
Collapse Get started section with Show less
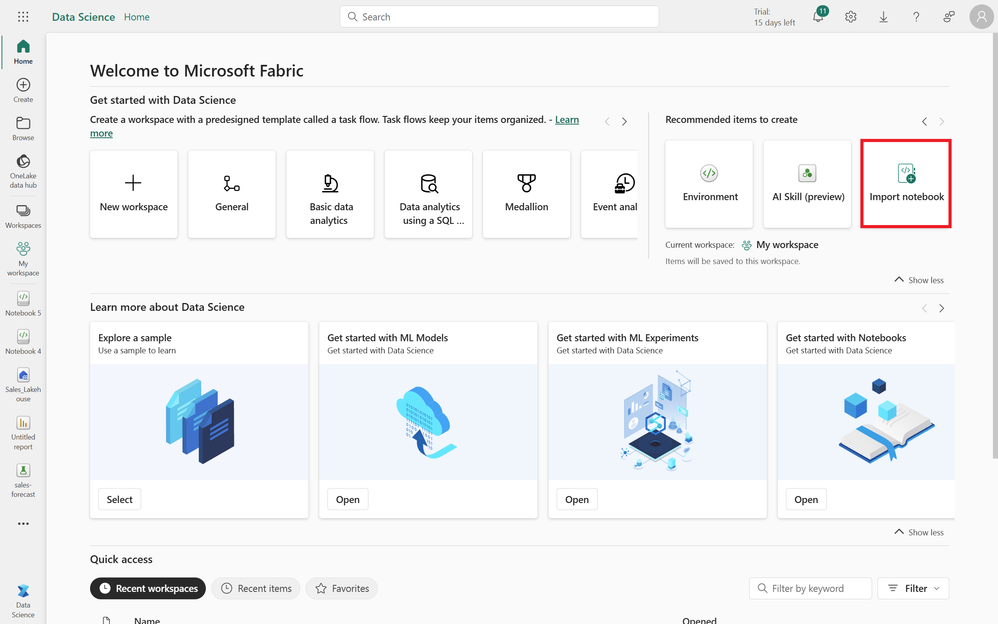919,280
